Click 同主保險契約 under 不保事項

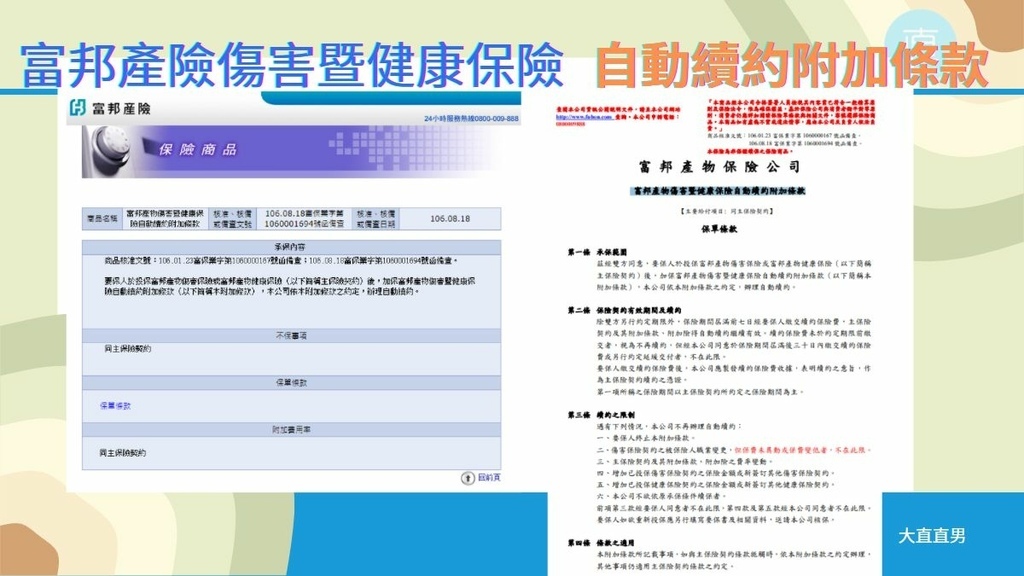click(x=127, y=349)
